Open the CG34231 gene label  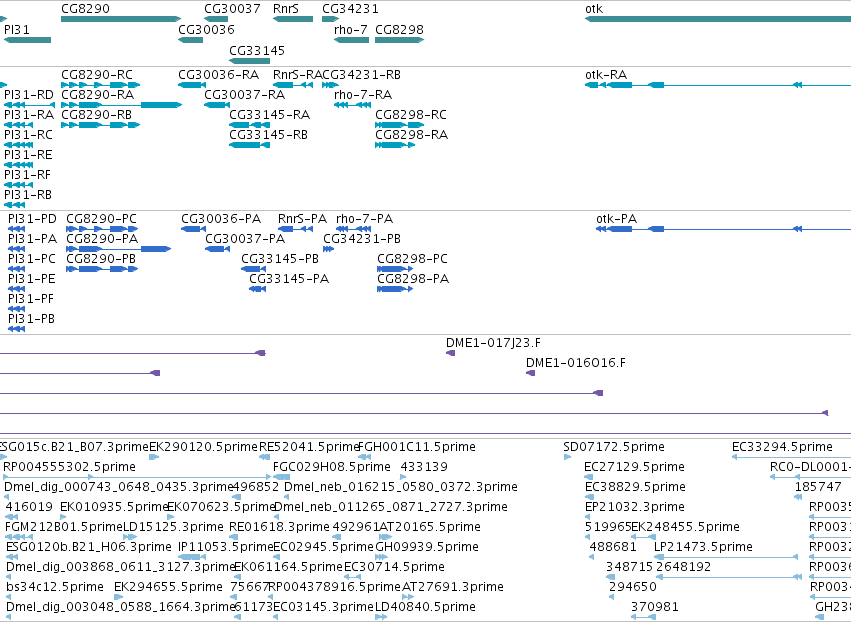point(350,9)
